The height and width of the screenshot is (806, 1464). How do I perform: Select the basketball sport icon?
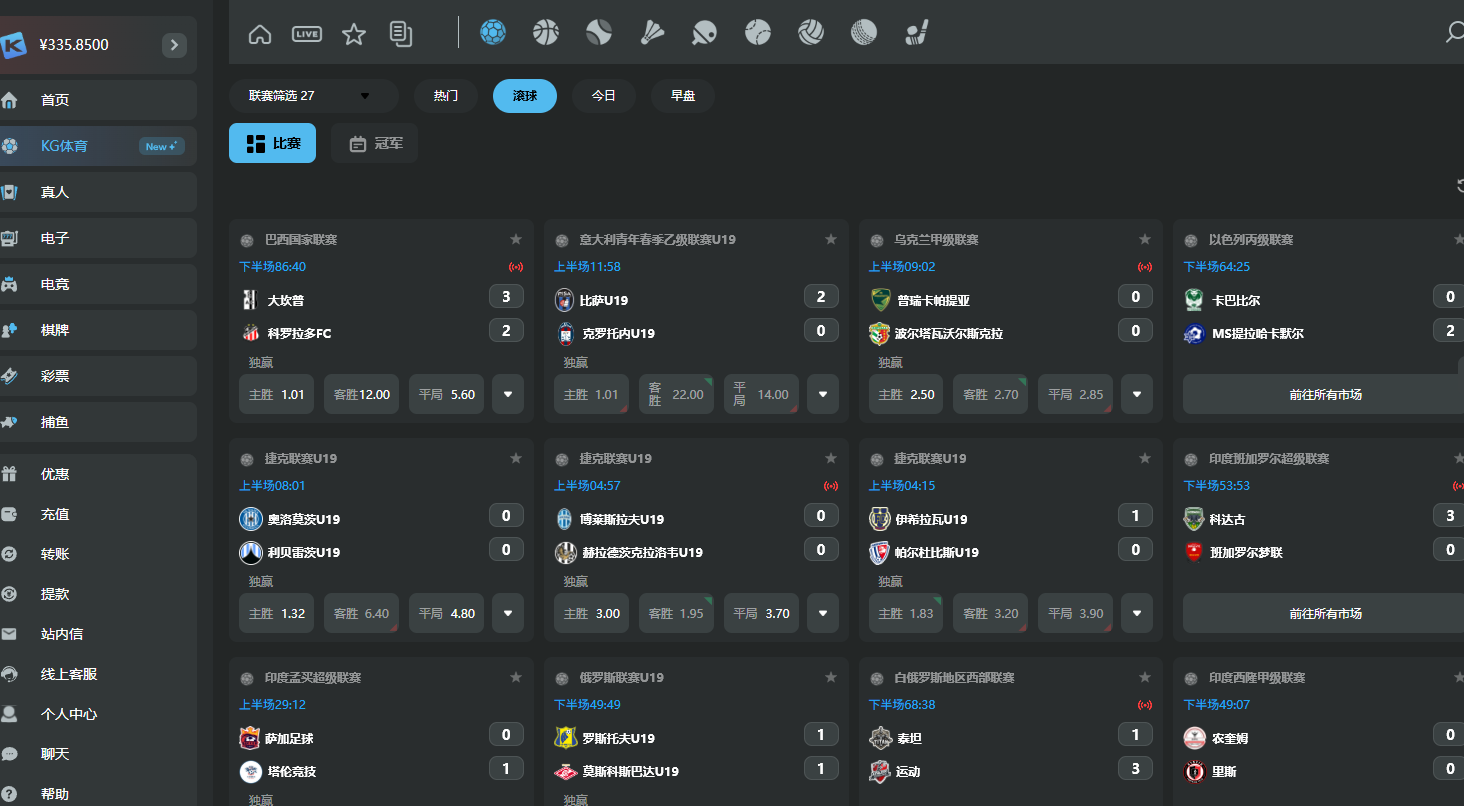pos(546,33)
